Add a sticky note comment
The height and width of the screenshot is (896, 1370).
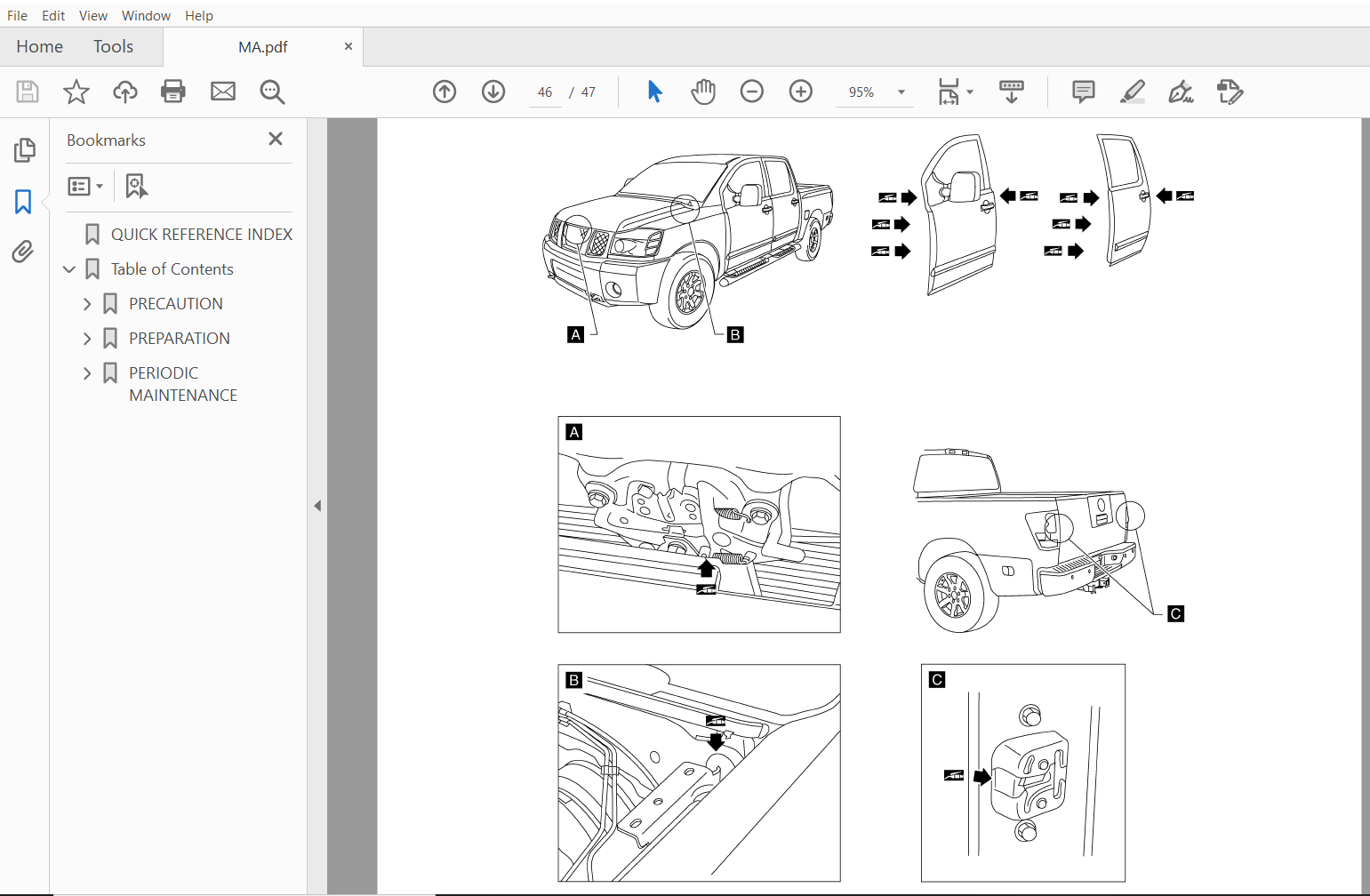tap(1083, 92)
